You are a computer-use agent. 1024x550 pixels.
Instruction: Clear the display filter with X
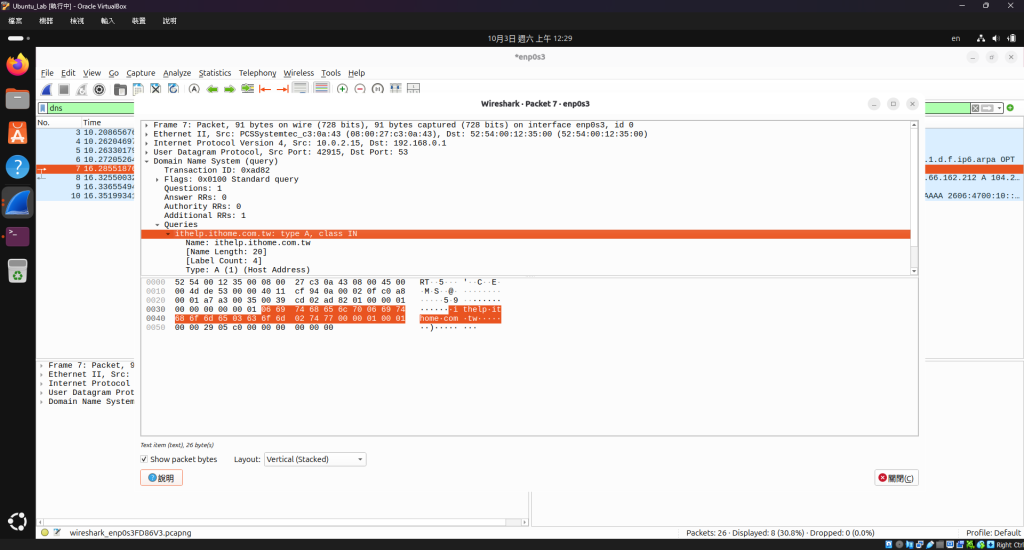coord(975,108)
